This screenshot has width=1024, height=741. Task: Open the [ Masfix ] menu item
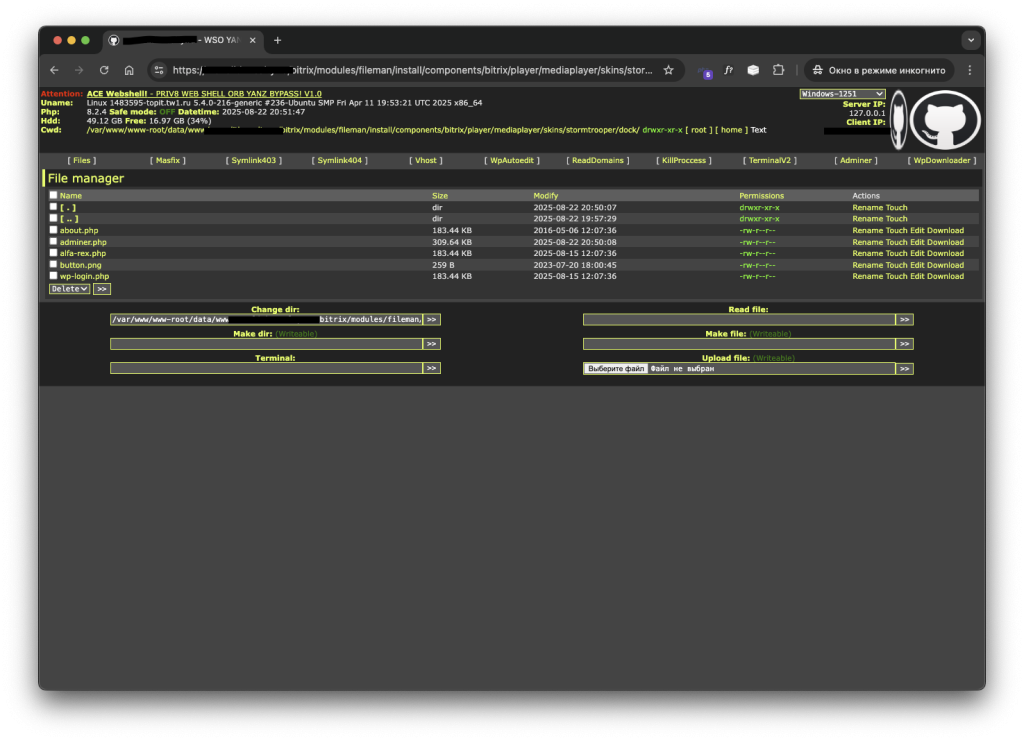(168, 161)
